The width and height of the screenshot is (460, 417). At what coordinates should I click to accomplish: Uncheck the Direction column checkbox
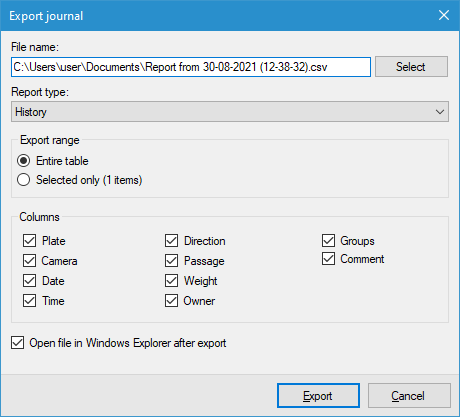coord(171,240)
